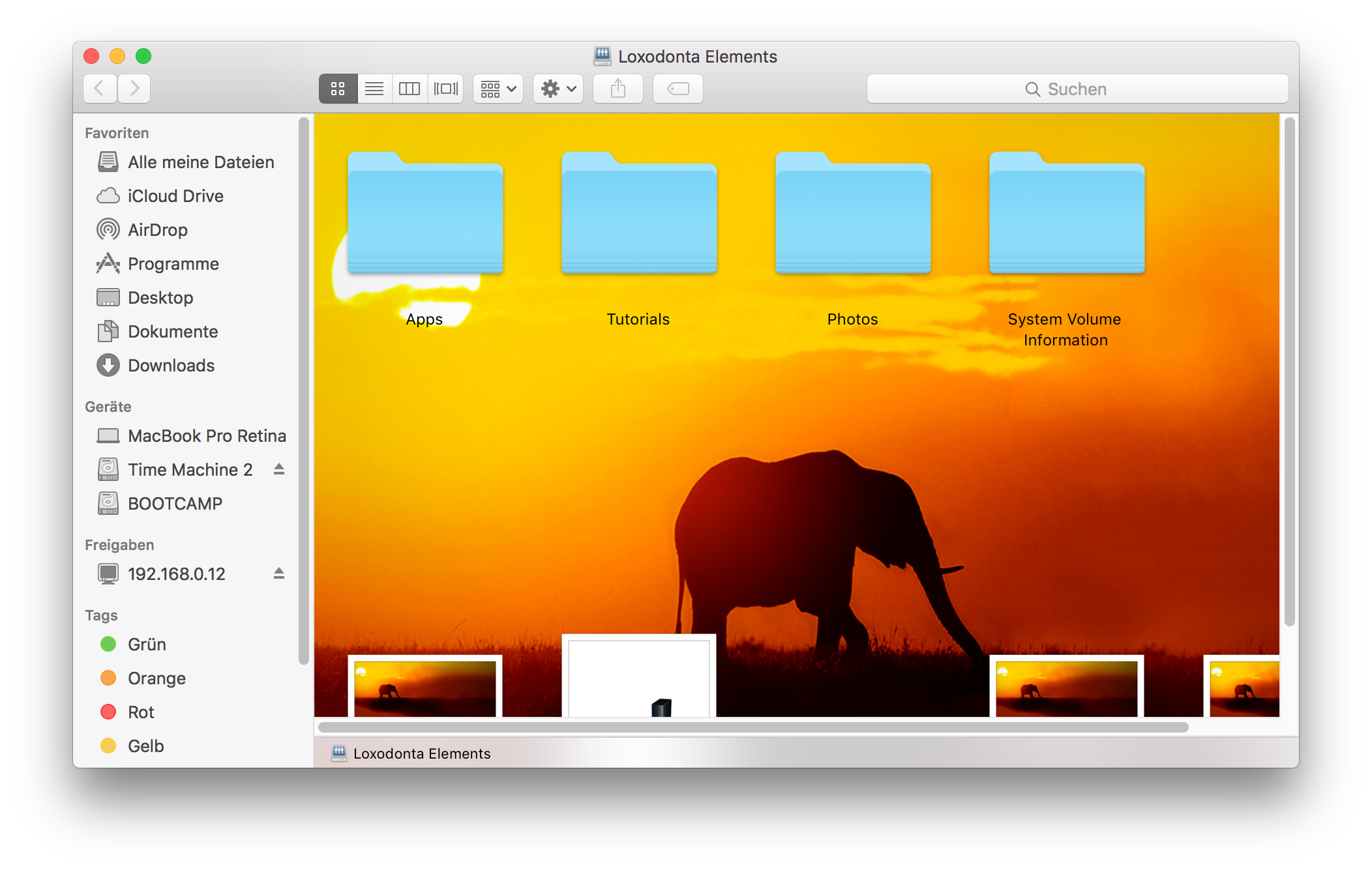The image size is (1372, 872).
Task: Switch to list view mode
Action: coord(374,89)
